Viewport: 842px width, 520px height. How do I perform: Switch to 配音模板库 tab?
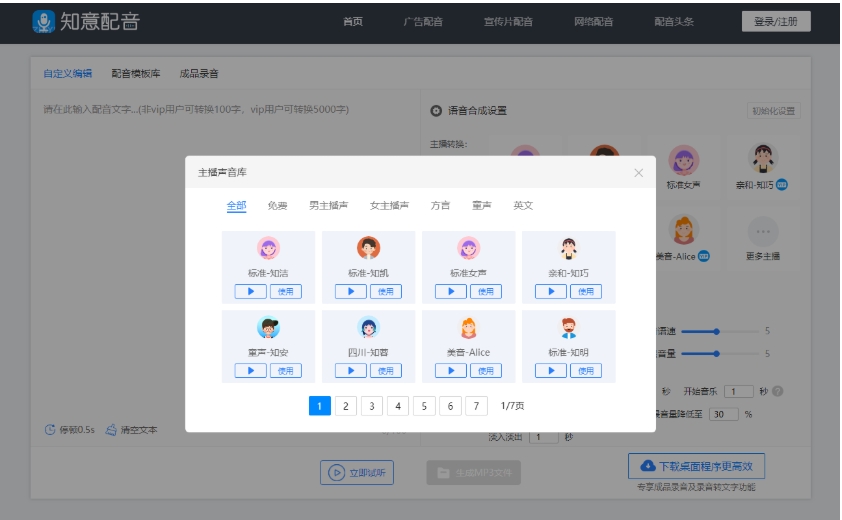click(x=136, y=74)
